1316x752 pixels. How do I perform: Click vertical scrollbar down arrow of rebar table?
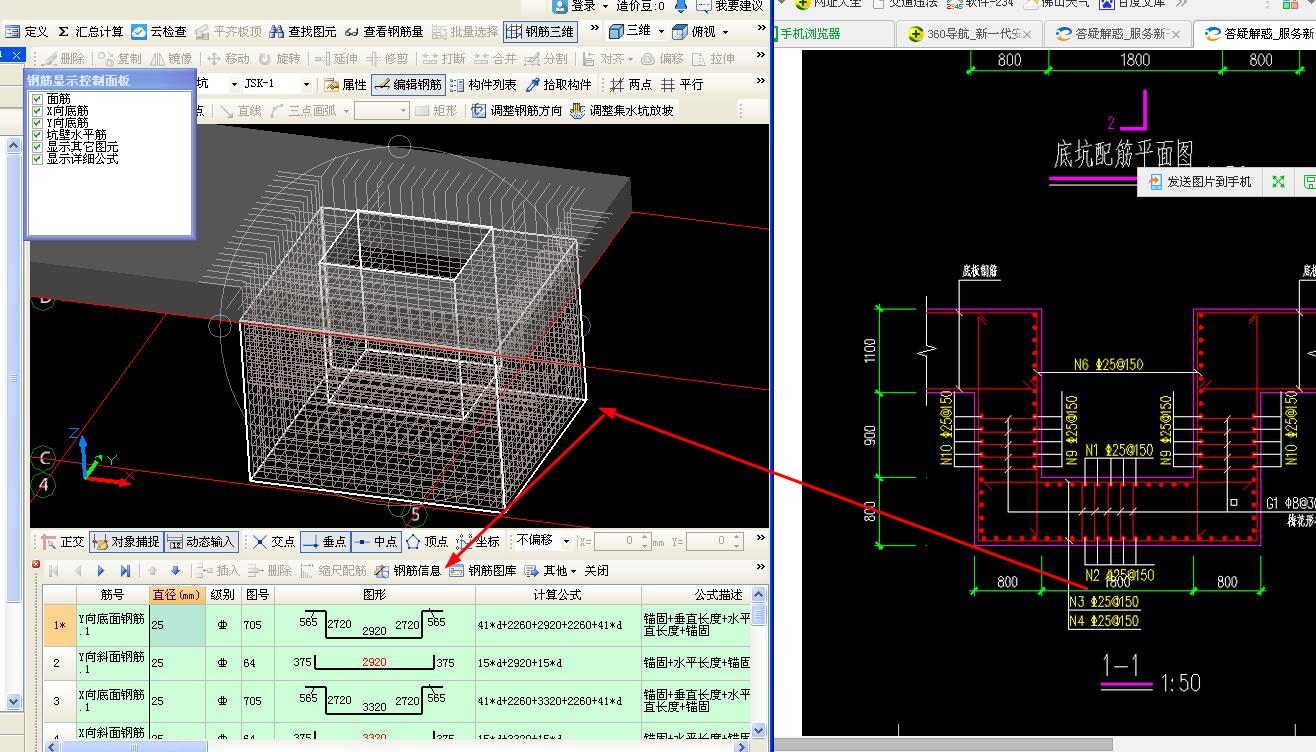[x=758, y=731]
